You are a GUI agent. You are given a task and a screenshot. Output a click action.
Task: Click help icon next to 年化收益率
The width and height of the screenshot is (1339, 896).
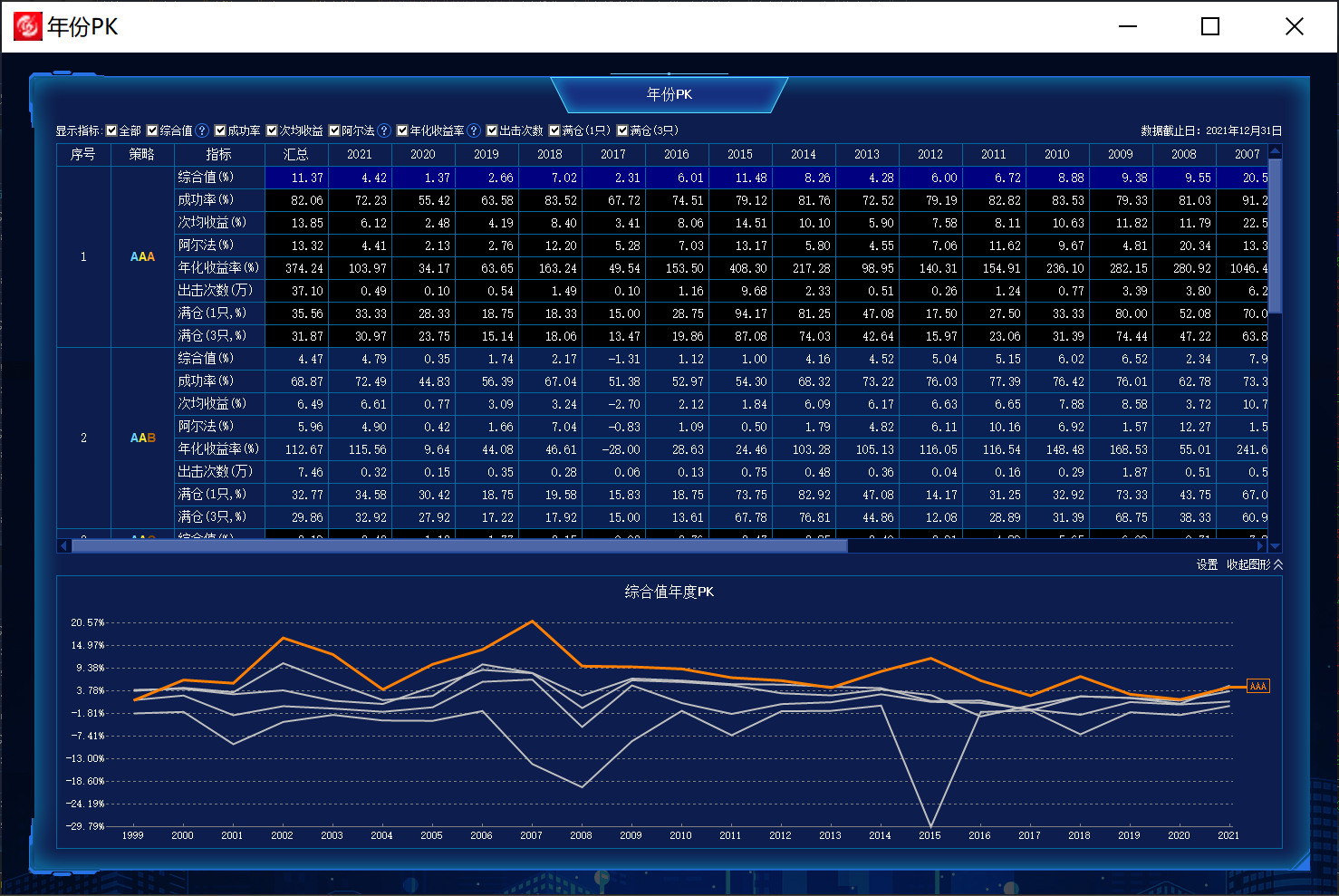[x=474, y=130]
